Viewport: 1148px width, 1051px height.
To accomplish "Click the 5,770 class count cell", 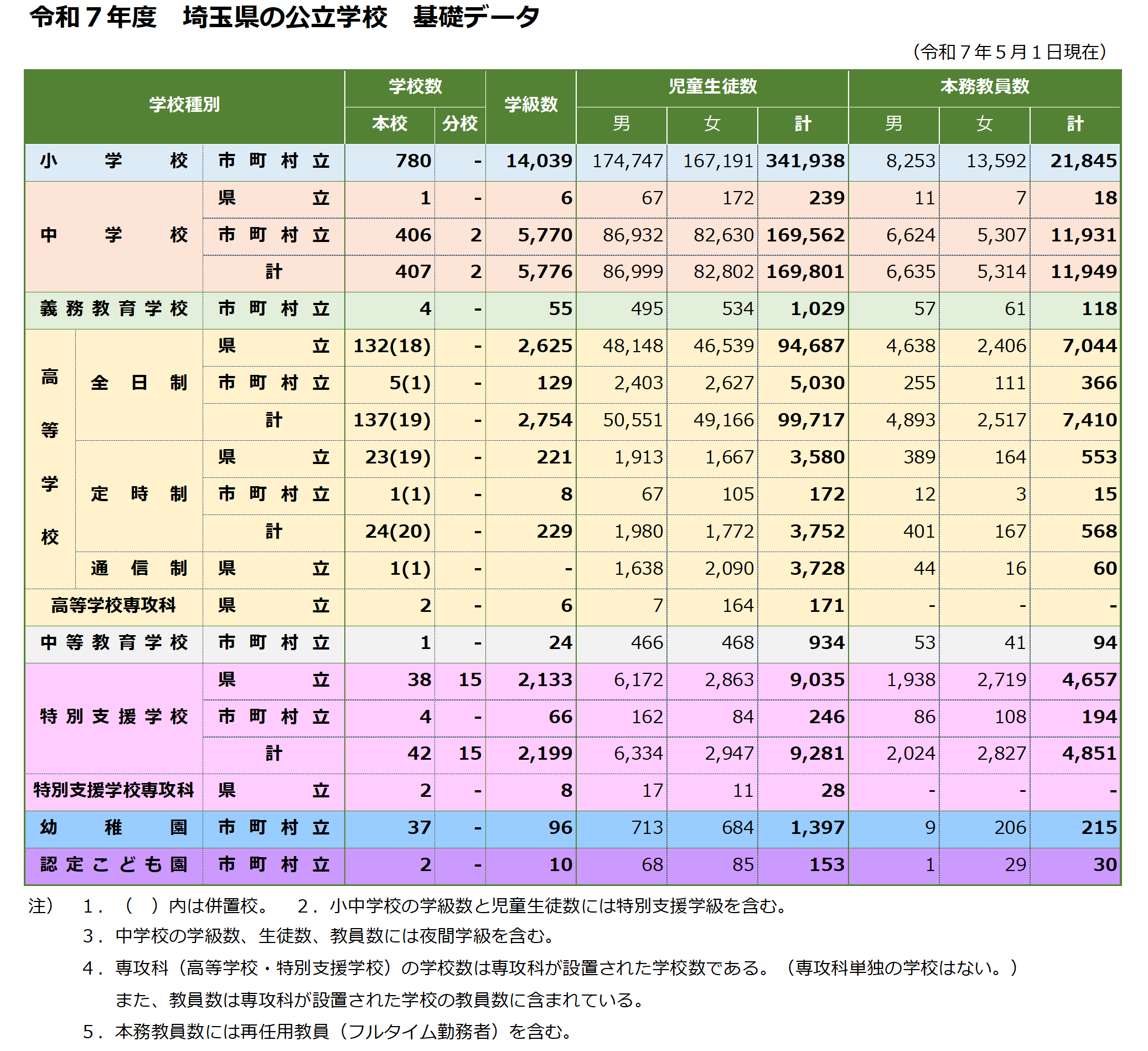I will [x=531, y=235].
